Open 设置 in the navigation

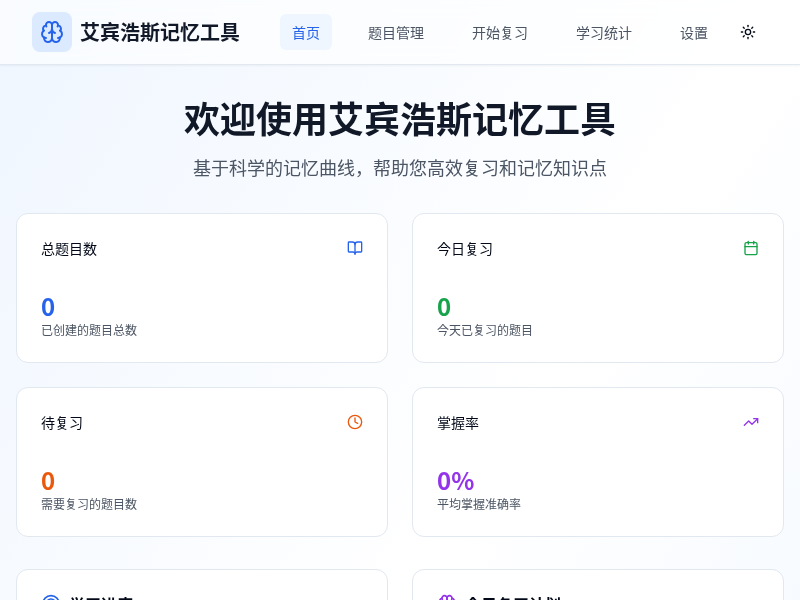(693, 33)
